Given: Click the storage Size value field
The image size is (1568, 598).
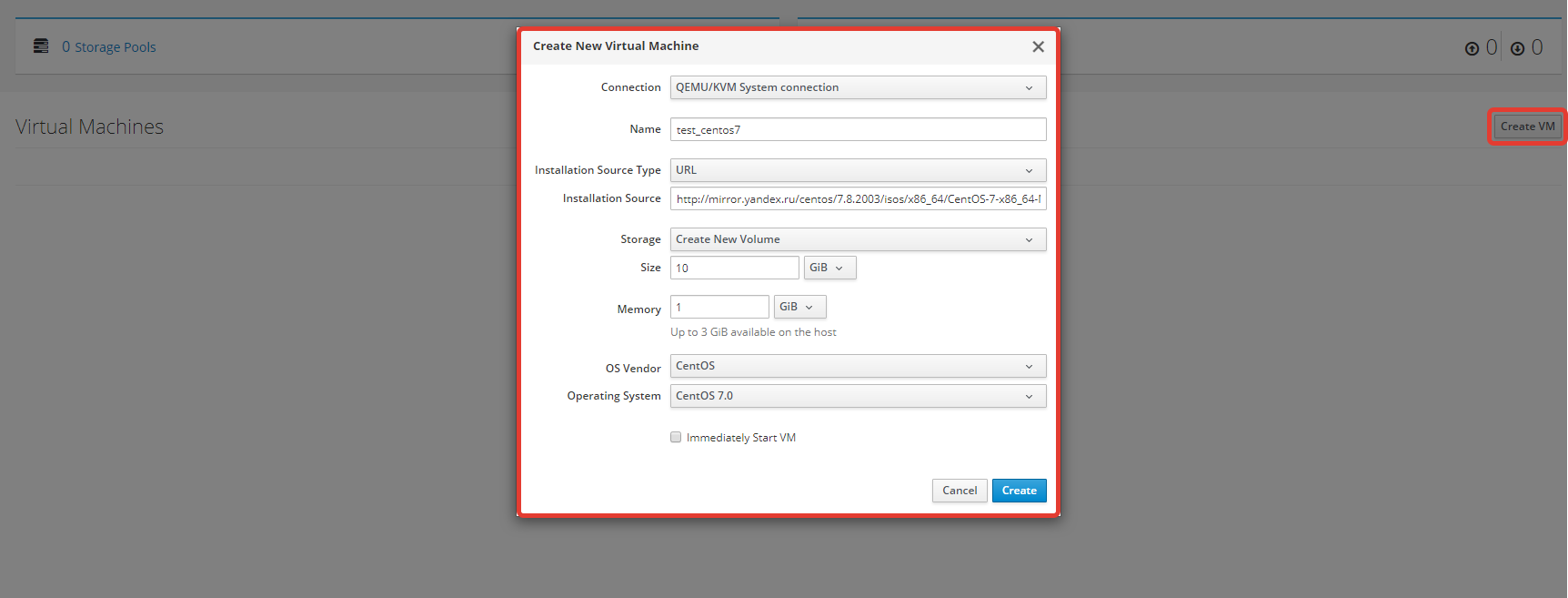Looking at the screenshot, I should 735,268.
